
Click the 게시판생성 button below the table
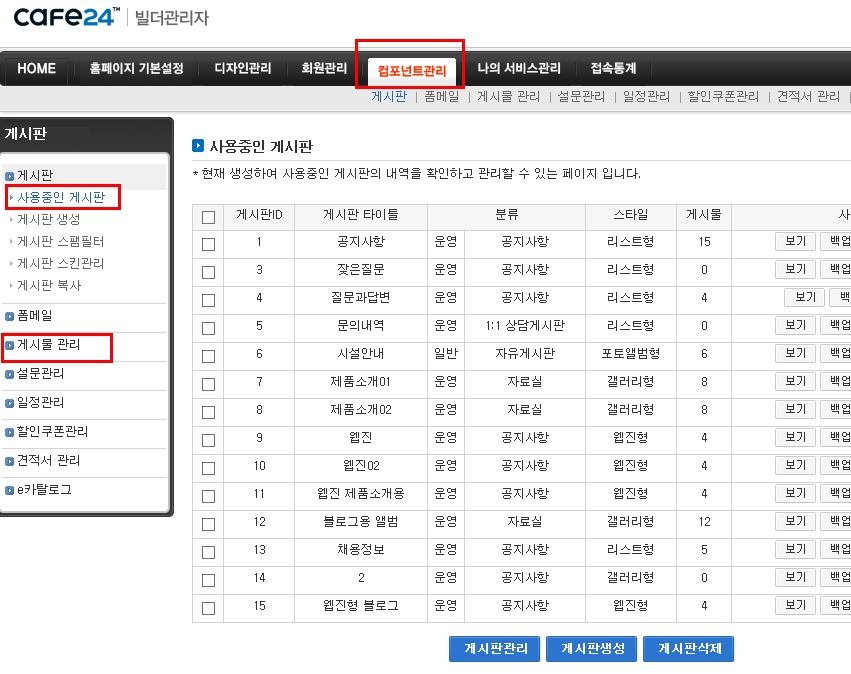coord(592,648)
